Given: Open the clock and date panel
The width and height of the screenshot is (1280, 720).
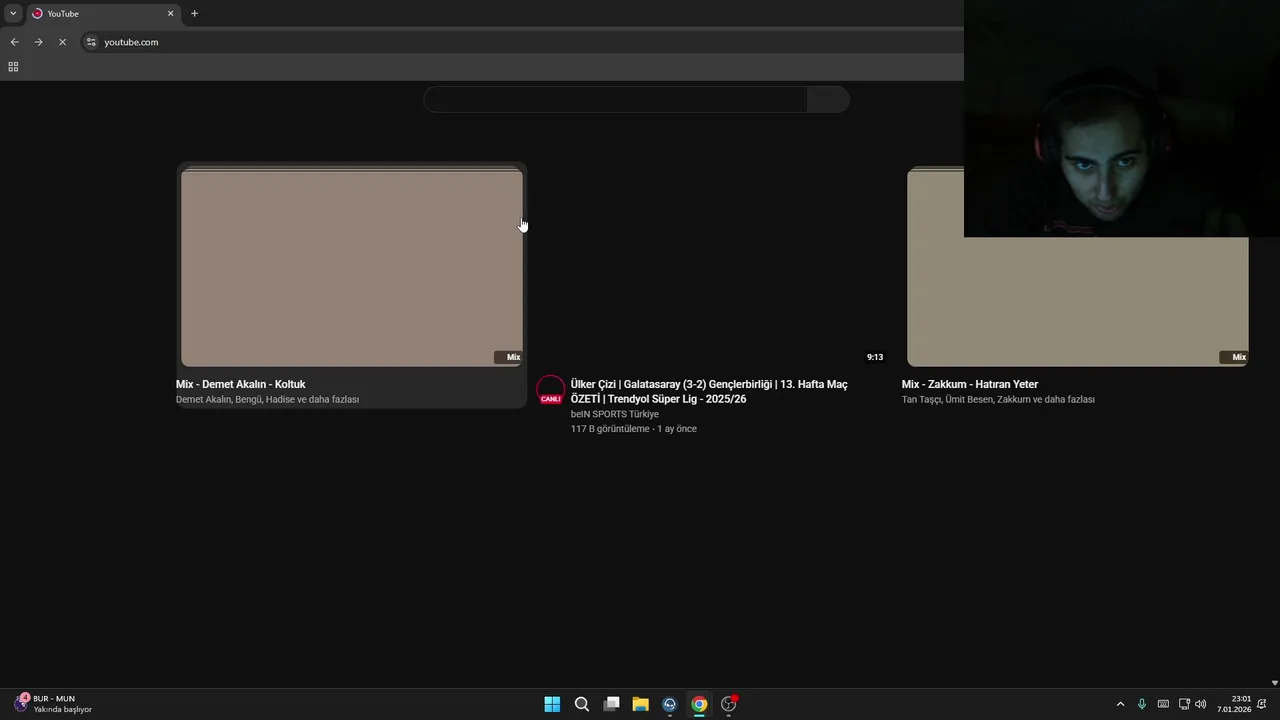Looking at the screenshot, I should click(x=1234, y=704).
